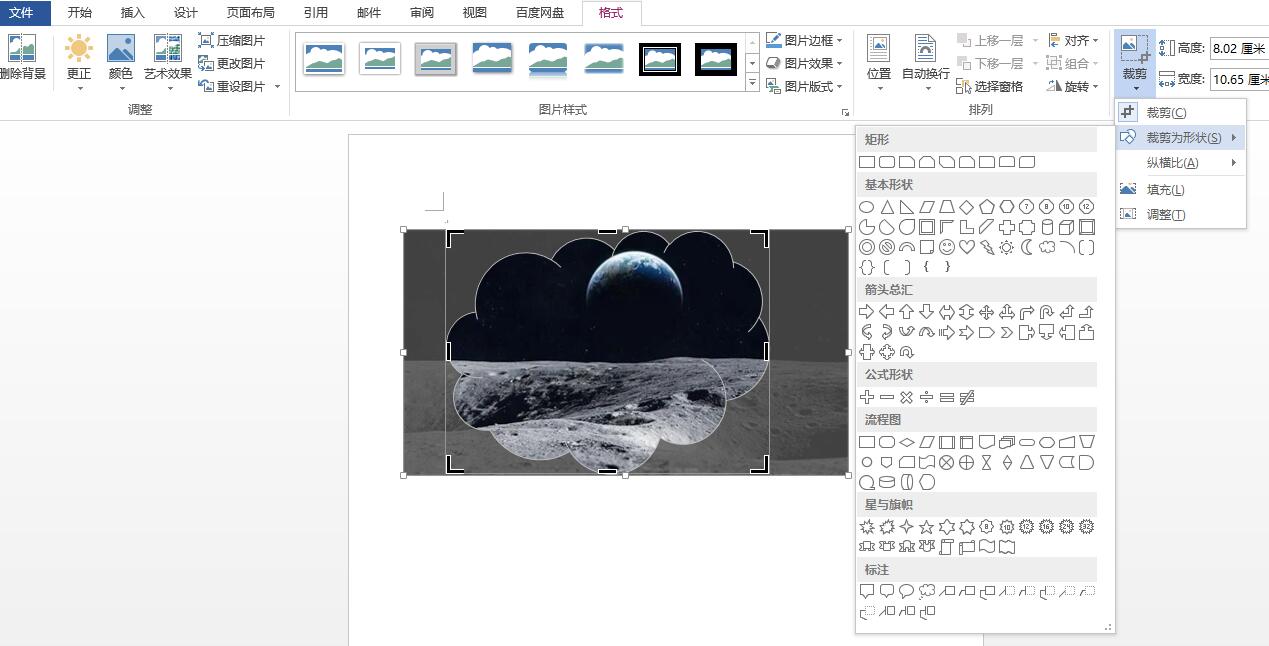The width and height of the screenshot is (1269, 646).
Task: Expand the 重设图片 dropdown arrow
Action: 277,87
